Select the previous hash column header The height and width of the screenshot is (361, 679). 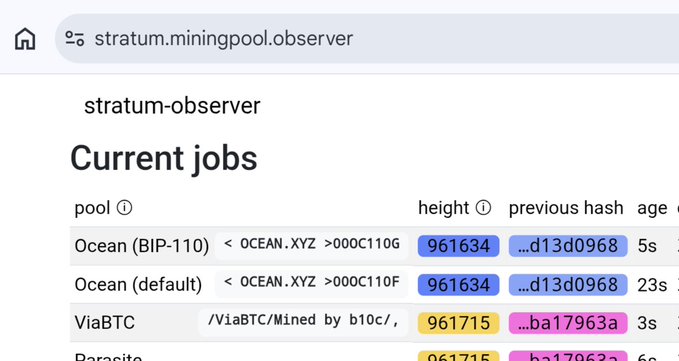click(566, 208)
